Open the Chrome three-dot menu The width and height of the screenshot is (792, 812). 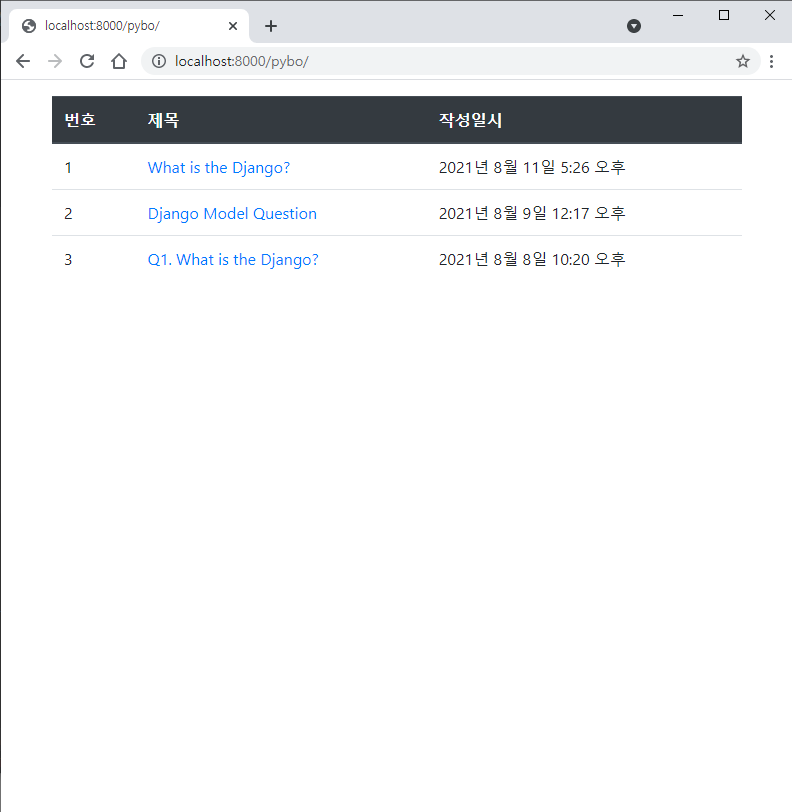[772, 61]
